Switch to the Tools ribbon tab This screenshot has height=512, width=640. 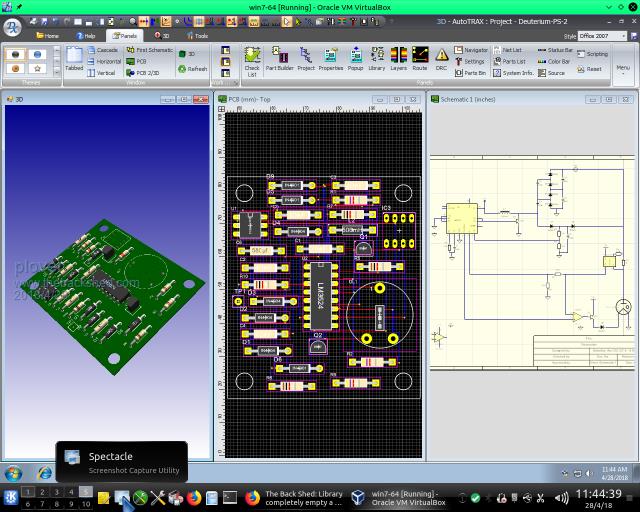pyautogui.click(x=197, y=35)
